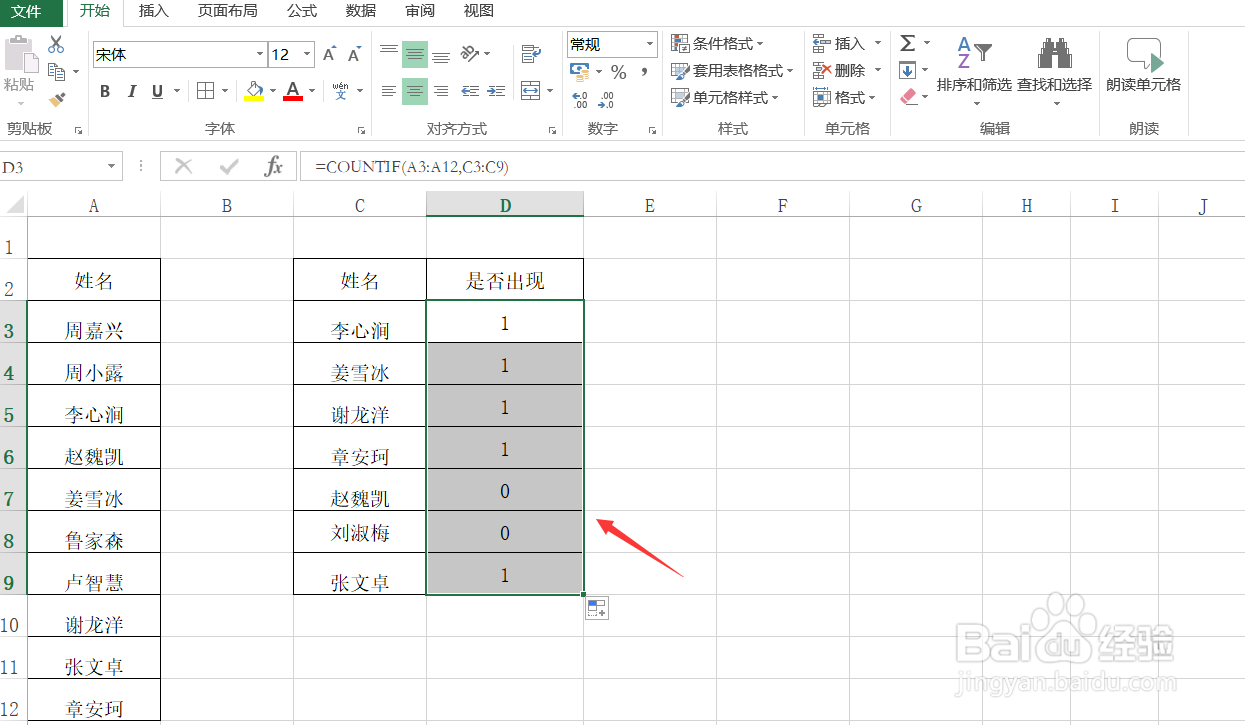Expand the border style dropdown arrow
This screenshot has width=1245, height=725.
223,91
